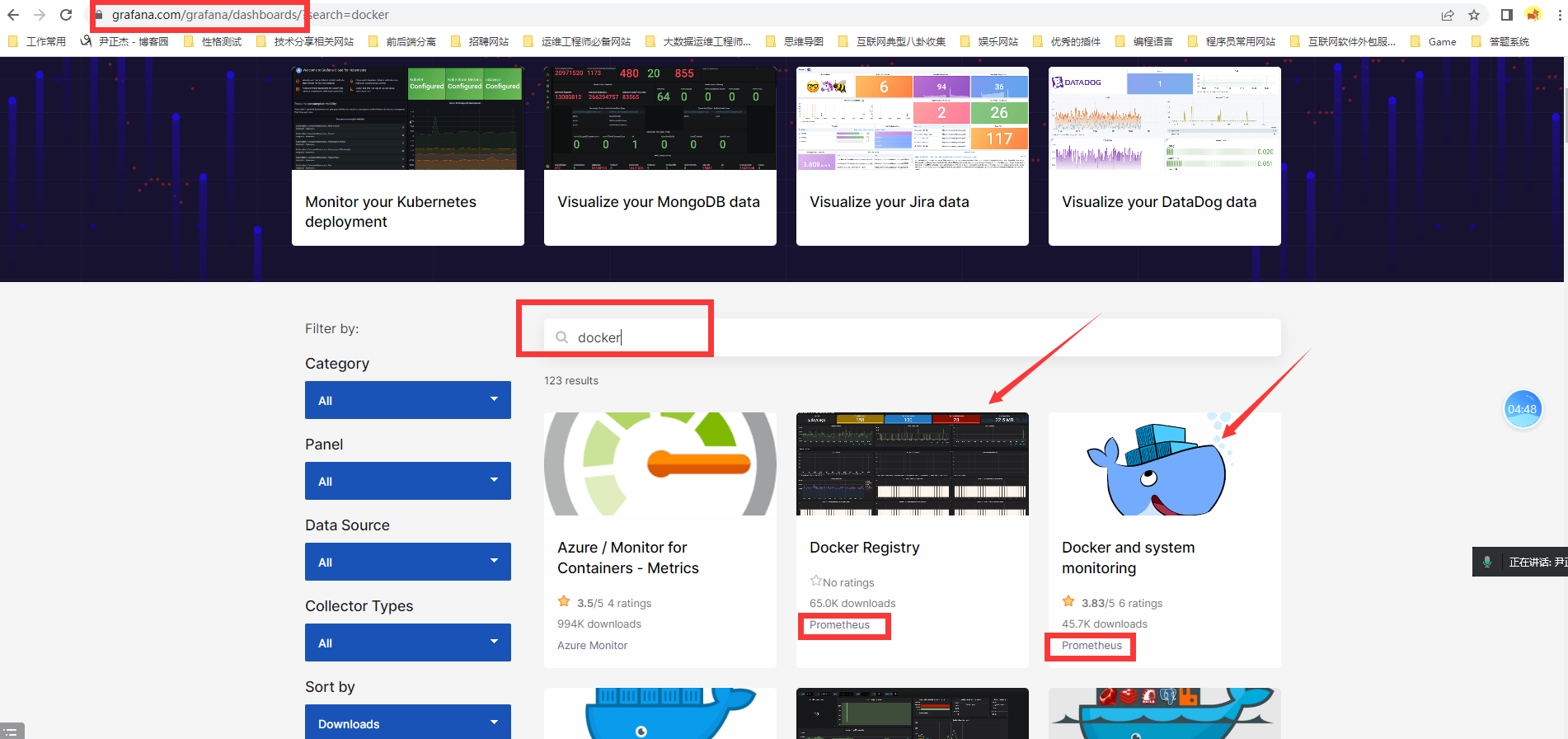Click the No ratings empty star icon
This screenshot has height=739, width=1568.
click(816, 581)
